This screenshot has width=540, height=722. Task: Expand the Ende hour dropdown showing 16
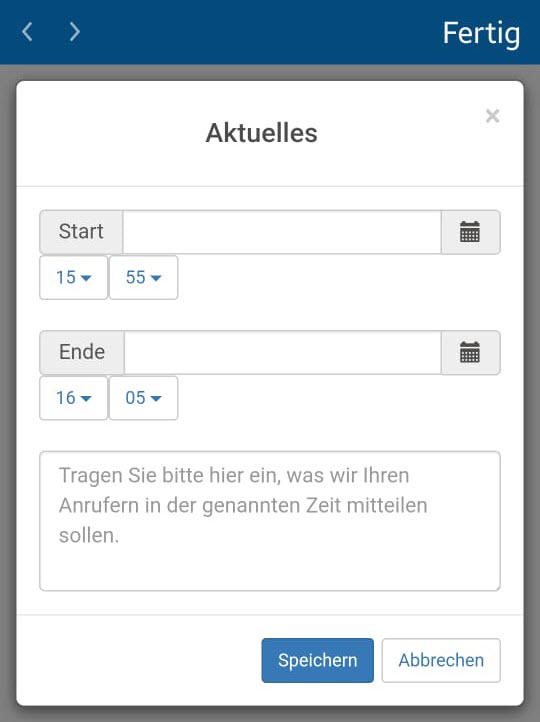(x=74, y=398)
